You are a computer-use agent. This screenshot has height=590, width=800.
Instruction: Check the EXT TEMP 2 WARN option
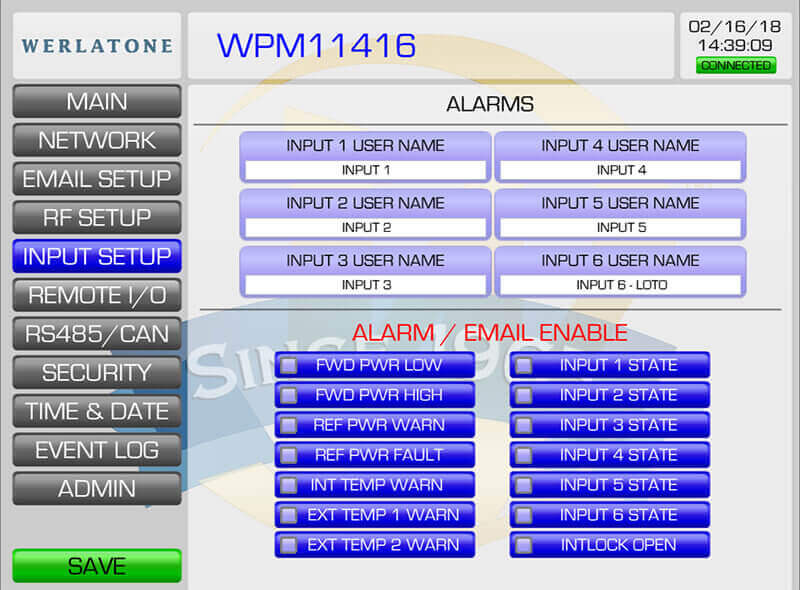pos(289,545)
